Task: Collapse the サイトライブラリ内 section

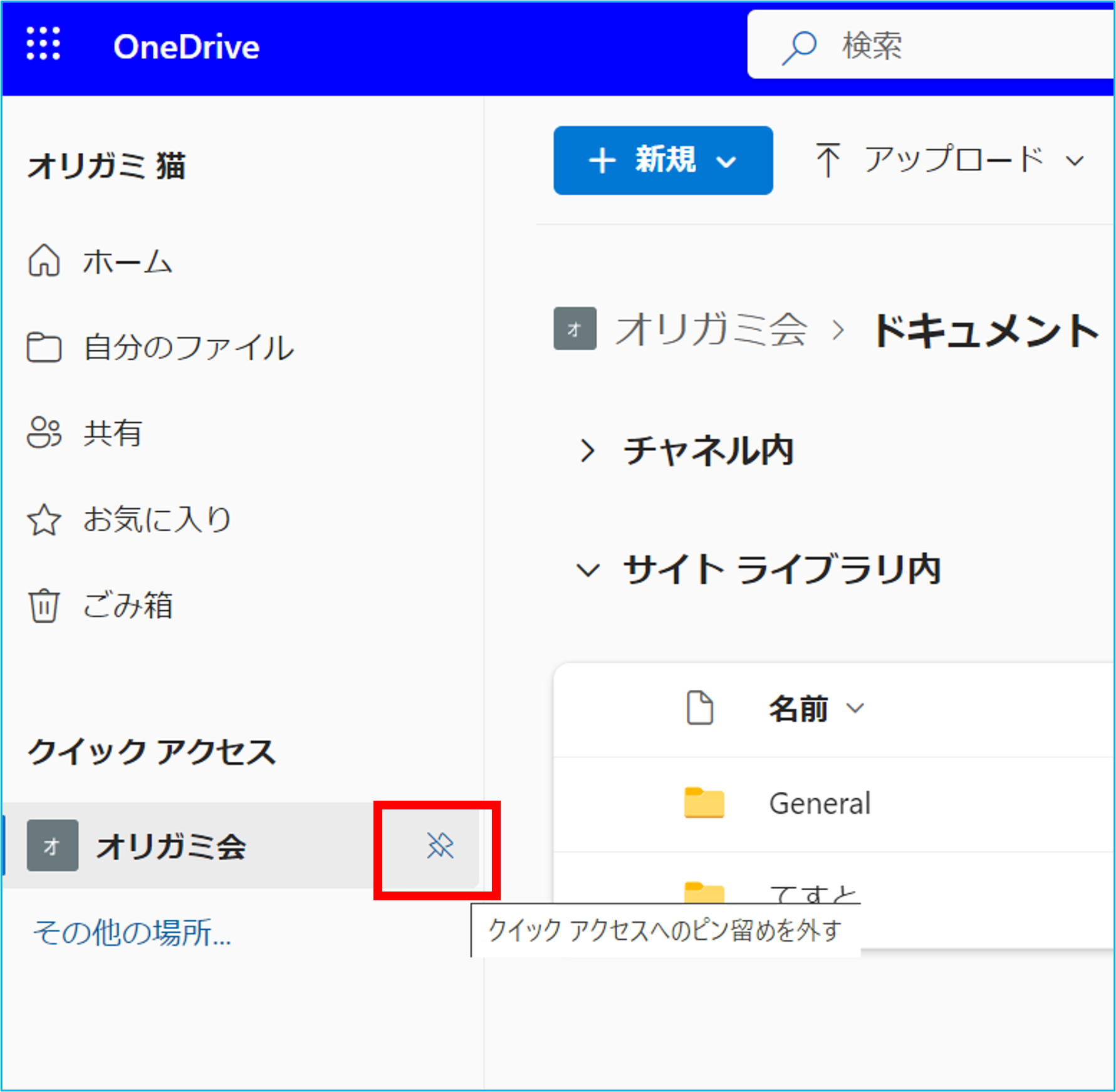Action: tap(588, 569)
